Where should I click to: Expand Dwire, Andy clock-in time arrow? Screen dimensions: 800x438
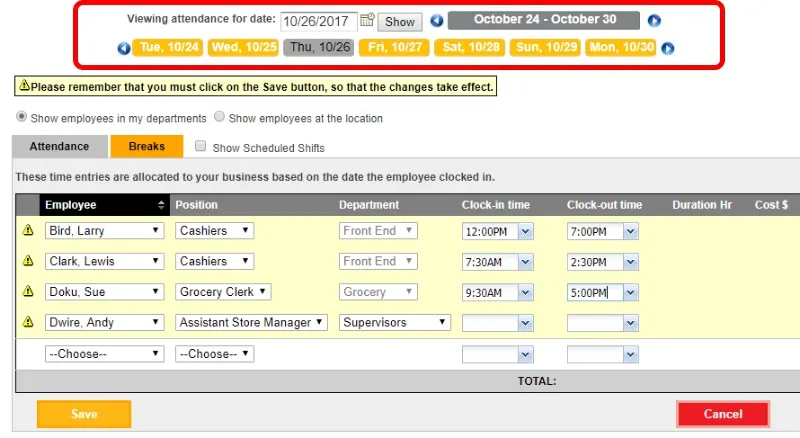[526, 323]
